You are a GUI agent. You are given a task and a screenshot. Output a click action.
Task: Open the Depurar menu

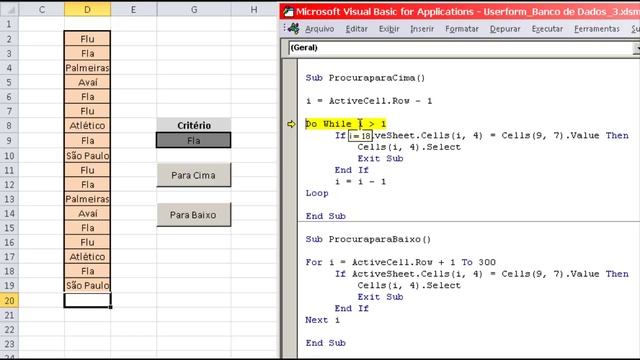(x=505, y=29)
